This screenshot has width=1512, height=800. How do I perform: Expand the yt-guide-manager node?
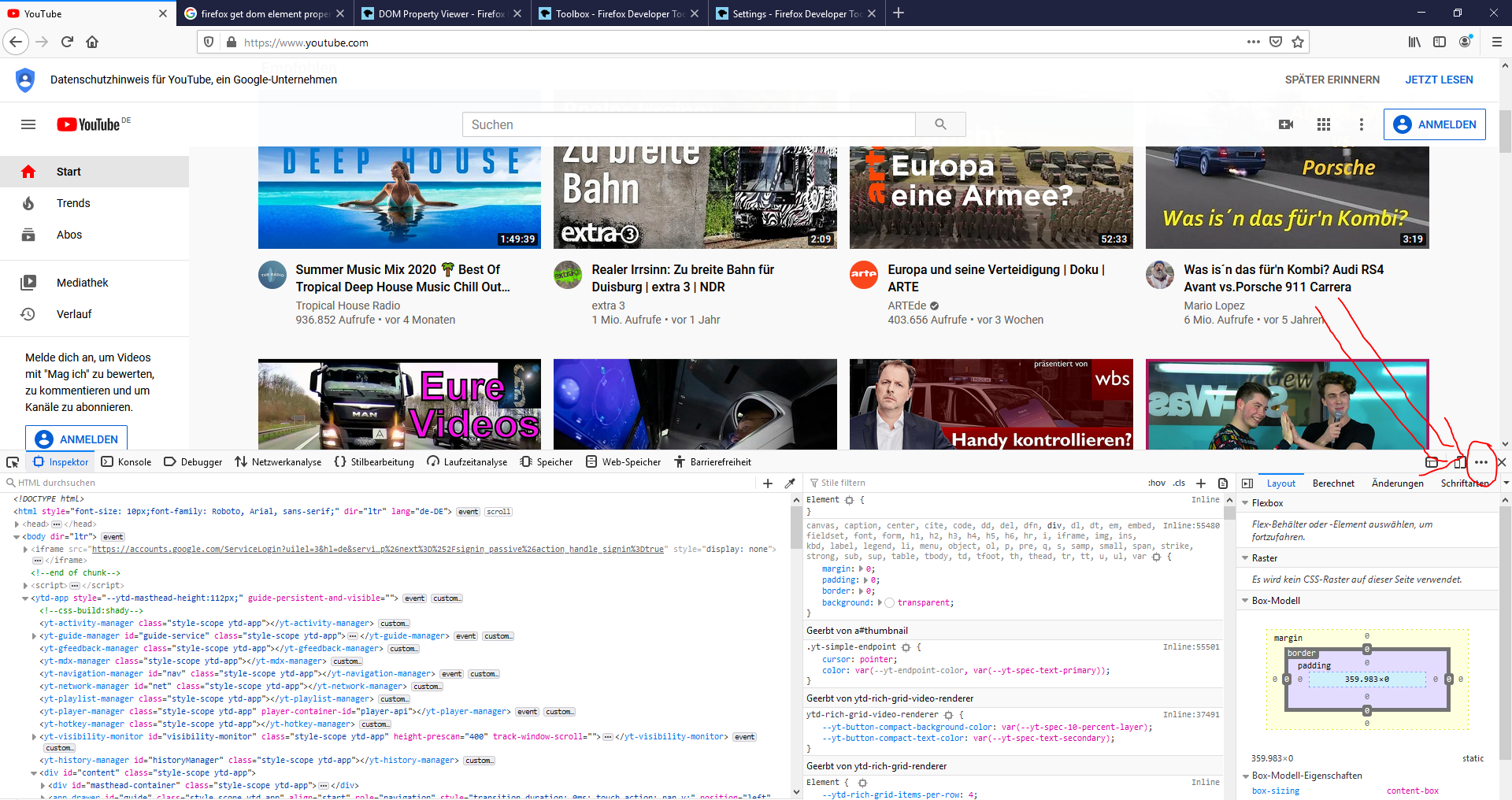point(34,636)
